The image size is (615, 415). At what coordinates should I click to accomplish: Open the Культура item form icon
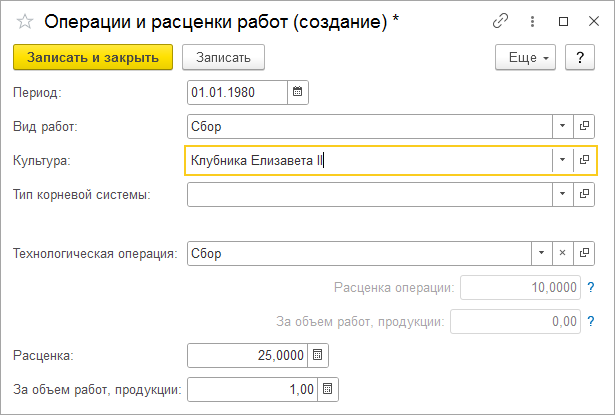(585, 160)
